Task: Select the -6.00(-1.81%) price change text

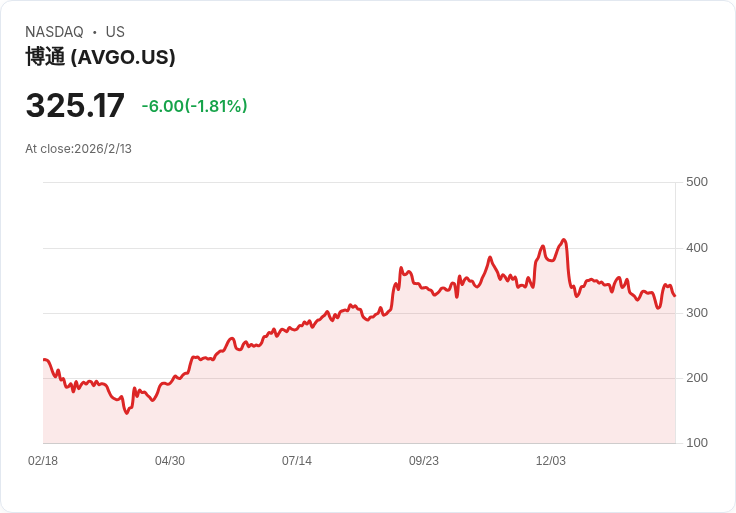Action: pos(194,106)
